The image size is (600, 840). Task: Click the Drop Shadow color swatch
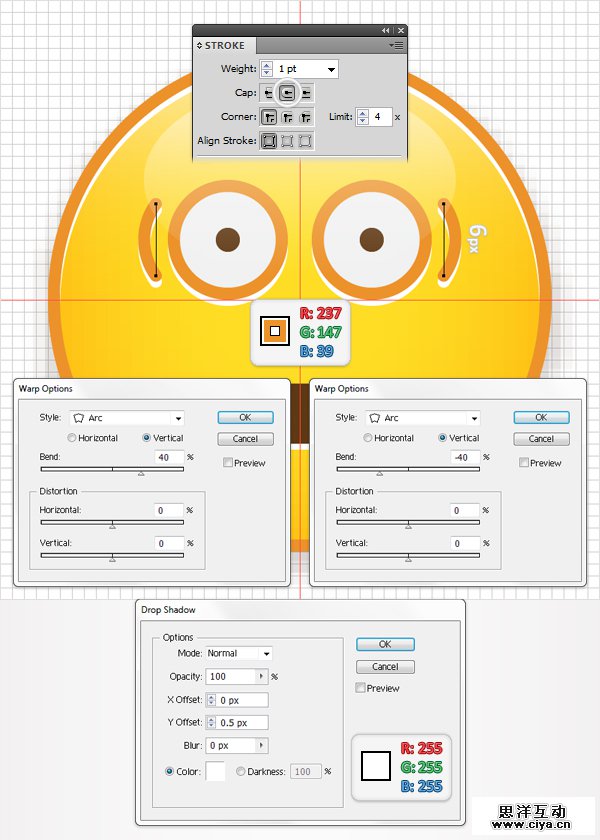216,771
